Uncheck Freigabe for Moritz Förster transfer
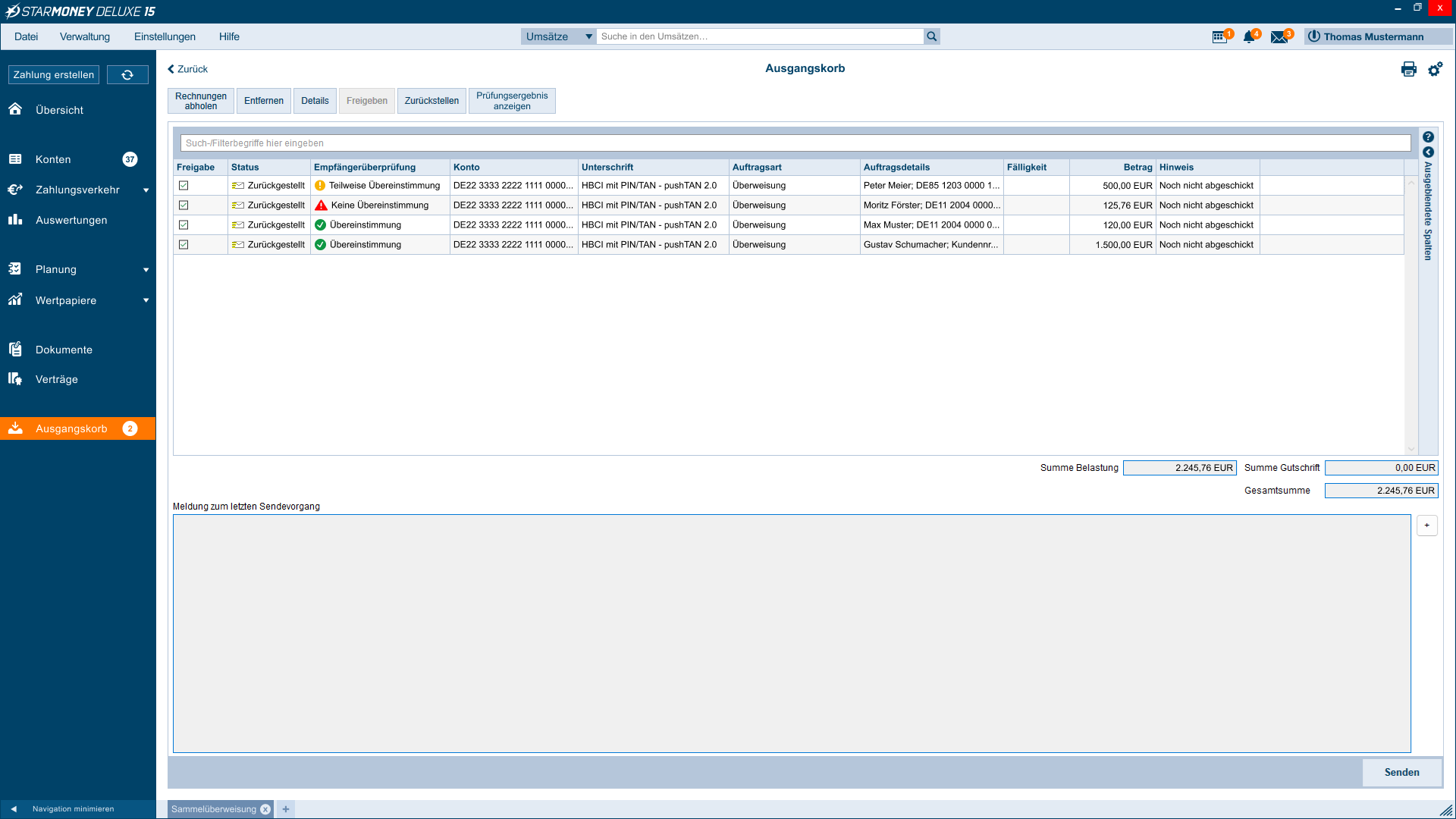Viewport: 1456px width, 819px height. pyautogui.click(x=184, y=205)
